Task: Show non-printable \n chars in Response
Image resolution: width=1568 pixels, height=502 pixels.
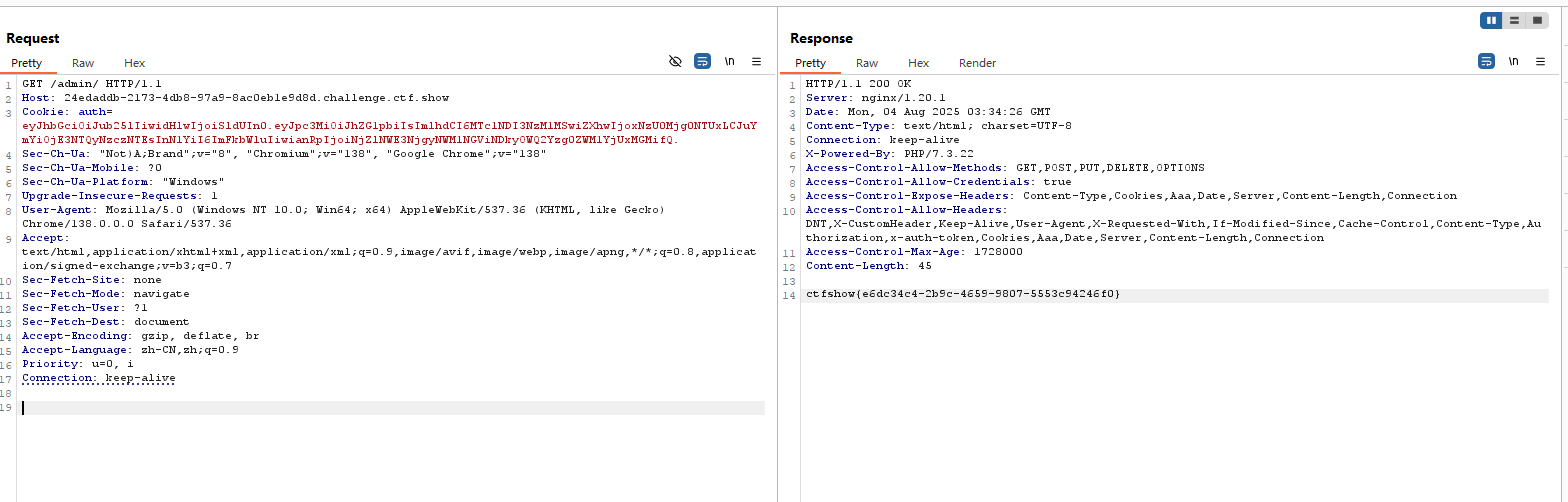Action: click(1514, 61)
